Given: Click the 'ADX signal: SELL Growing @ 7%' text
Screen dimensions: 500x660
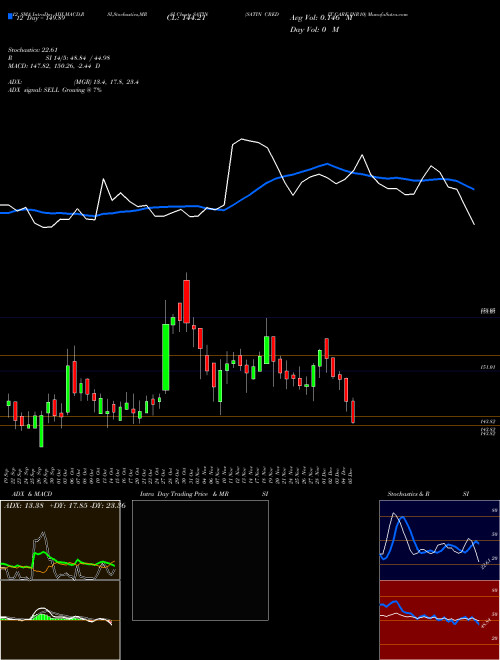Looking at the screenshot, I should coord(55,90).
